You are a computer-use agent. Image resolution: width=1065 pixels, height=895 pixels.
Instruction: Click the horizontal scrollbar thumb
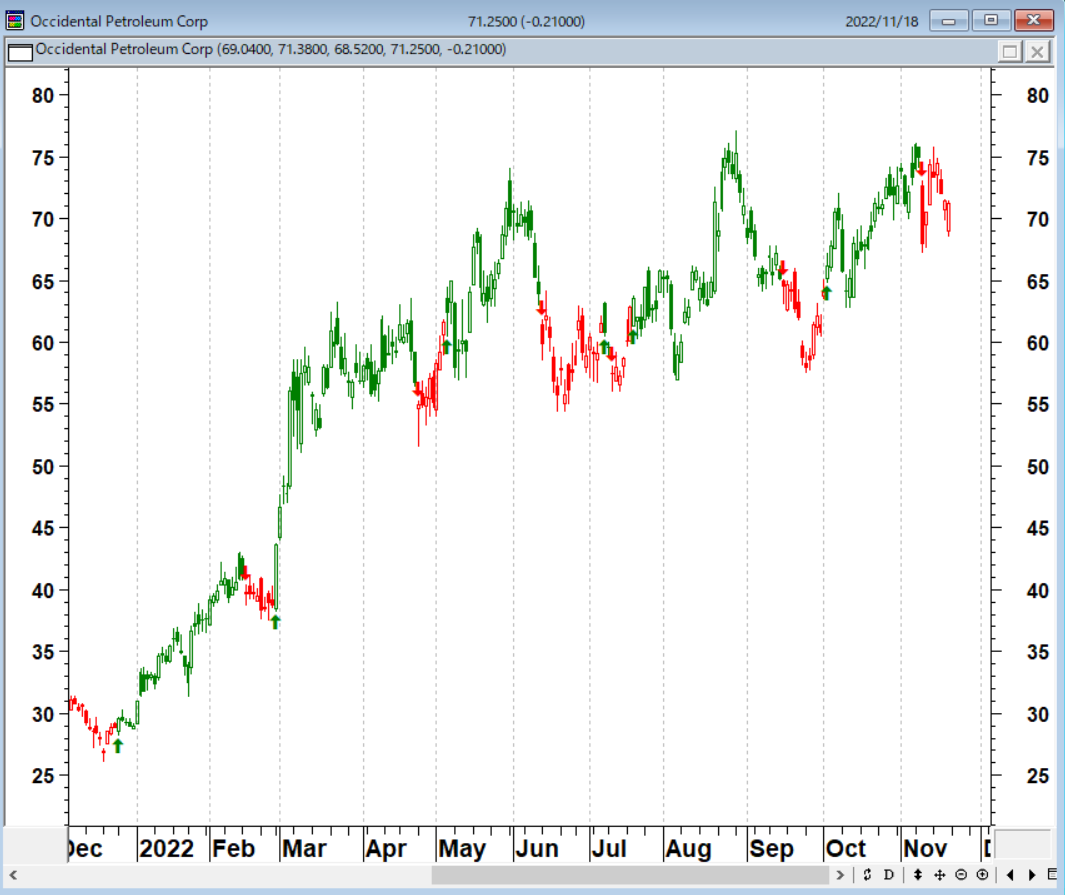tap(630, 875)
